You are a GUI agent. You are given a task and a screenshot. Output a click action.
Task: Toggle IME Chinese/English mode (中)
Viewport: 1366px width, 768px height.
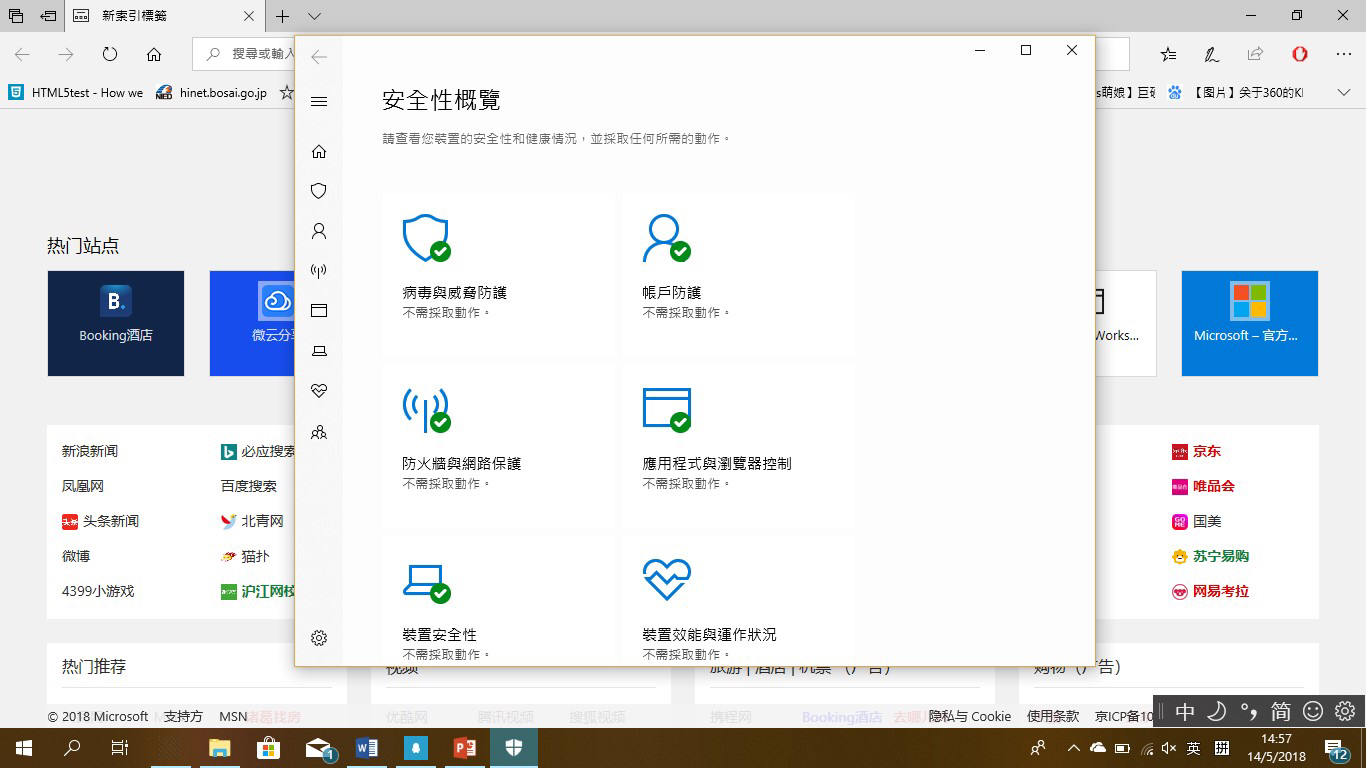1185,712
